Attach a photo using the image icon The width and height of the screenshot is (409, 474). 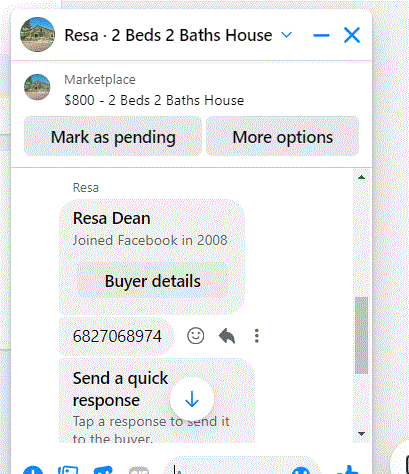pos(68,470)
